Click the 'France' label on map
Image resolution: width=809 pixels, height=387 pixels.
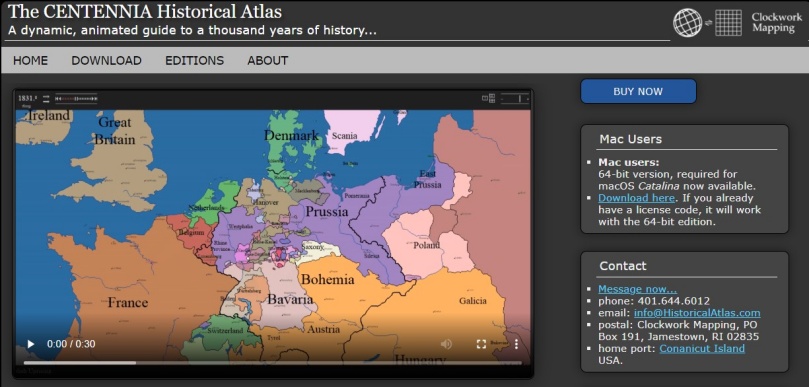[128, 302]
